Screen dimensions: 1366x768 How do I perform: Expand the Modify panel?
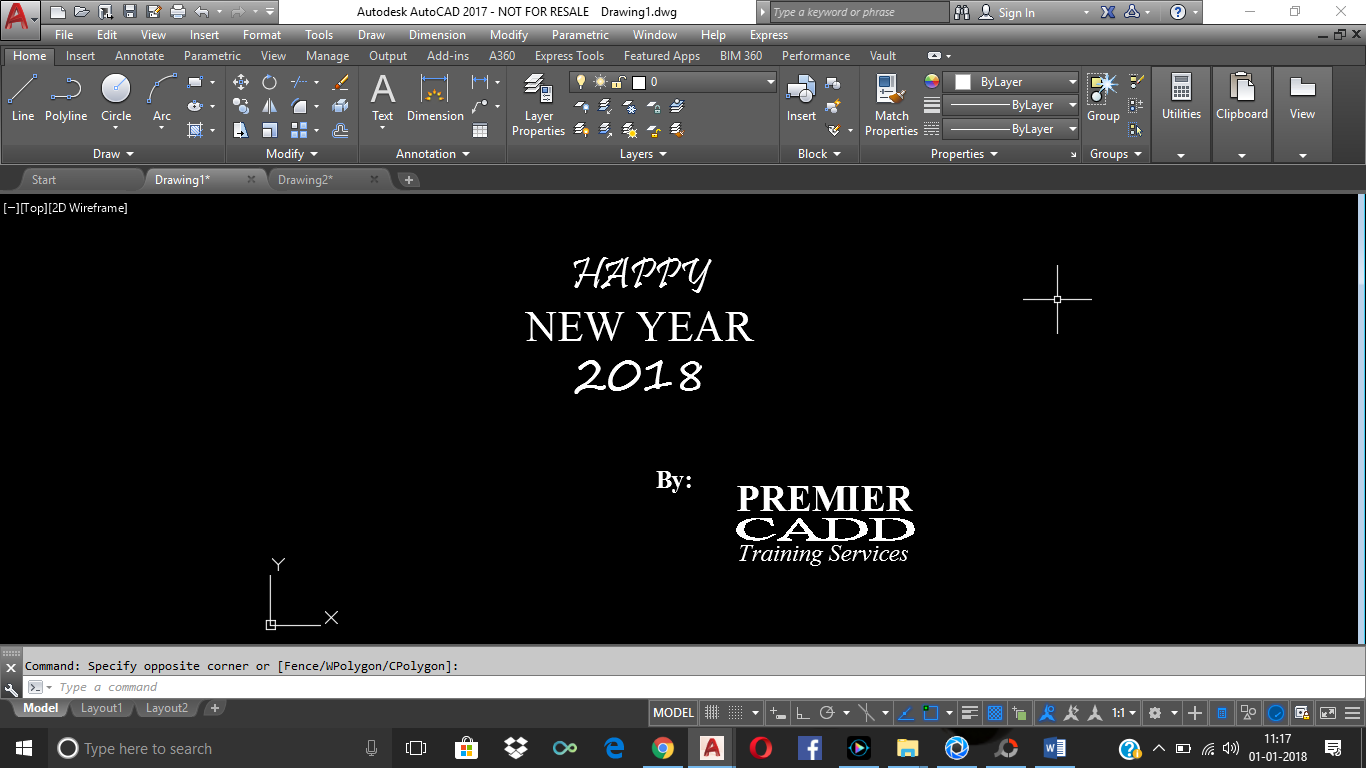292,154
